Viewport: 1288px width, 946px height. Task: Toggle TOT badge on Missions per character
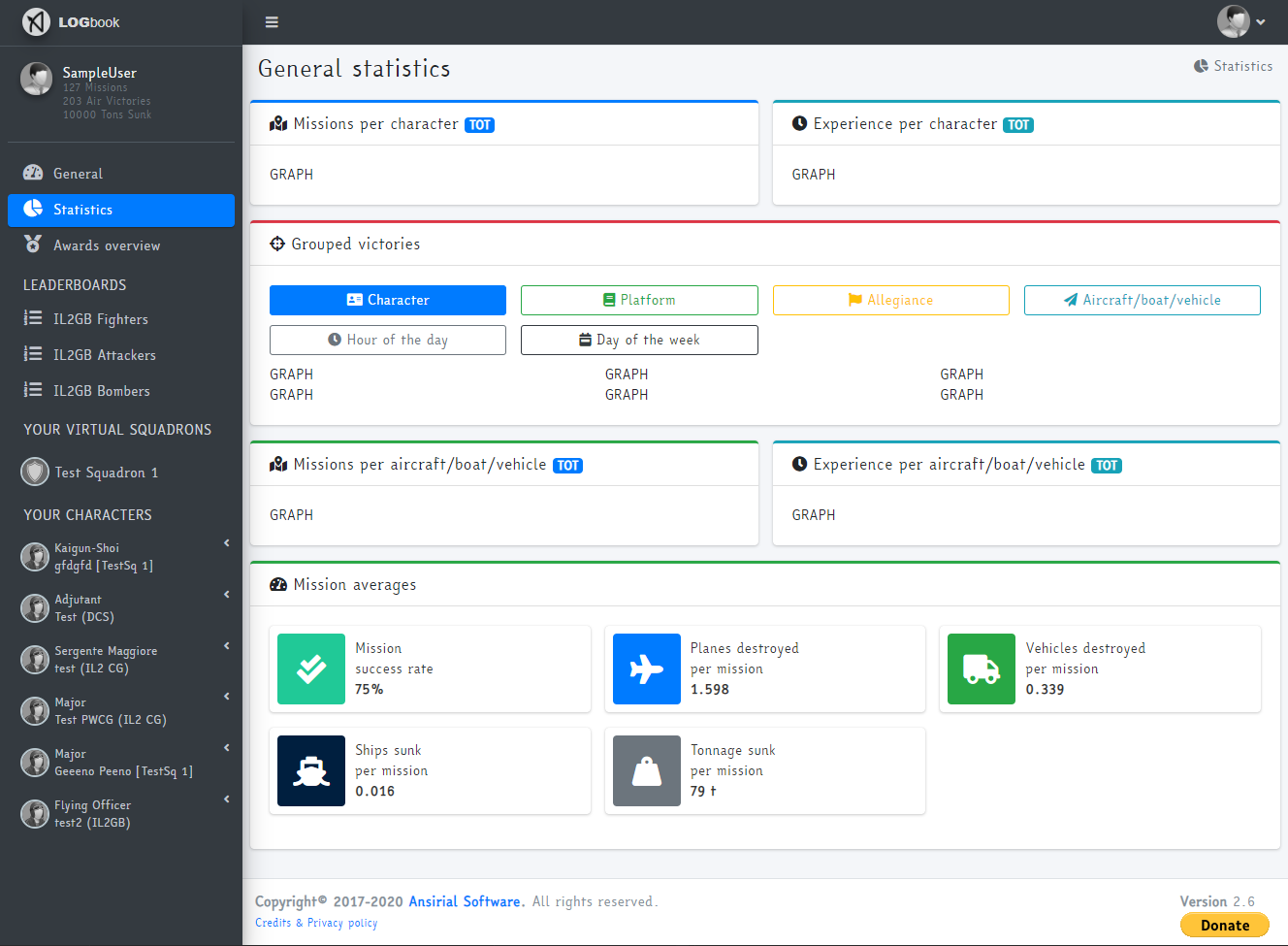point(479,125)
